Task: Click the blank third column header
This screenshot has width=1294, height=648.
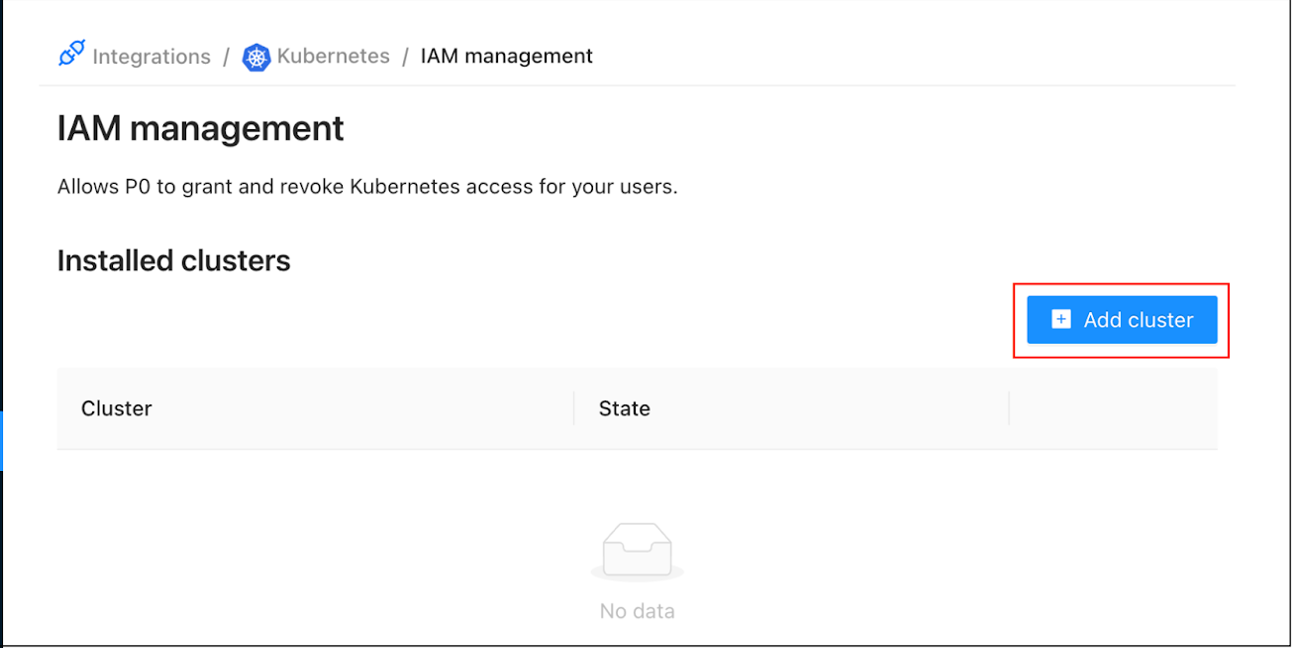Action: point(1113,409)
